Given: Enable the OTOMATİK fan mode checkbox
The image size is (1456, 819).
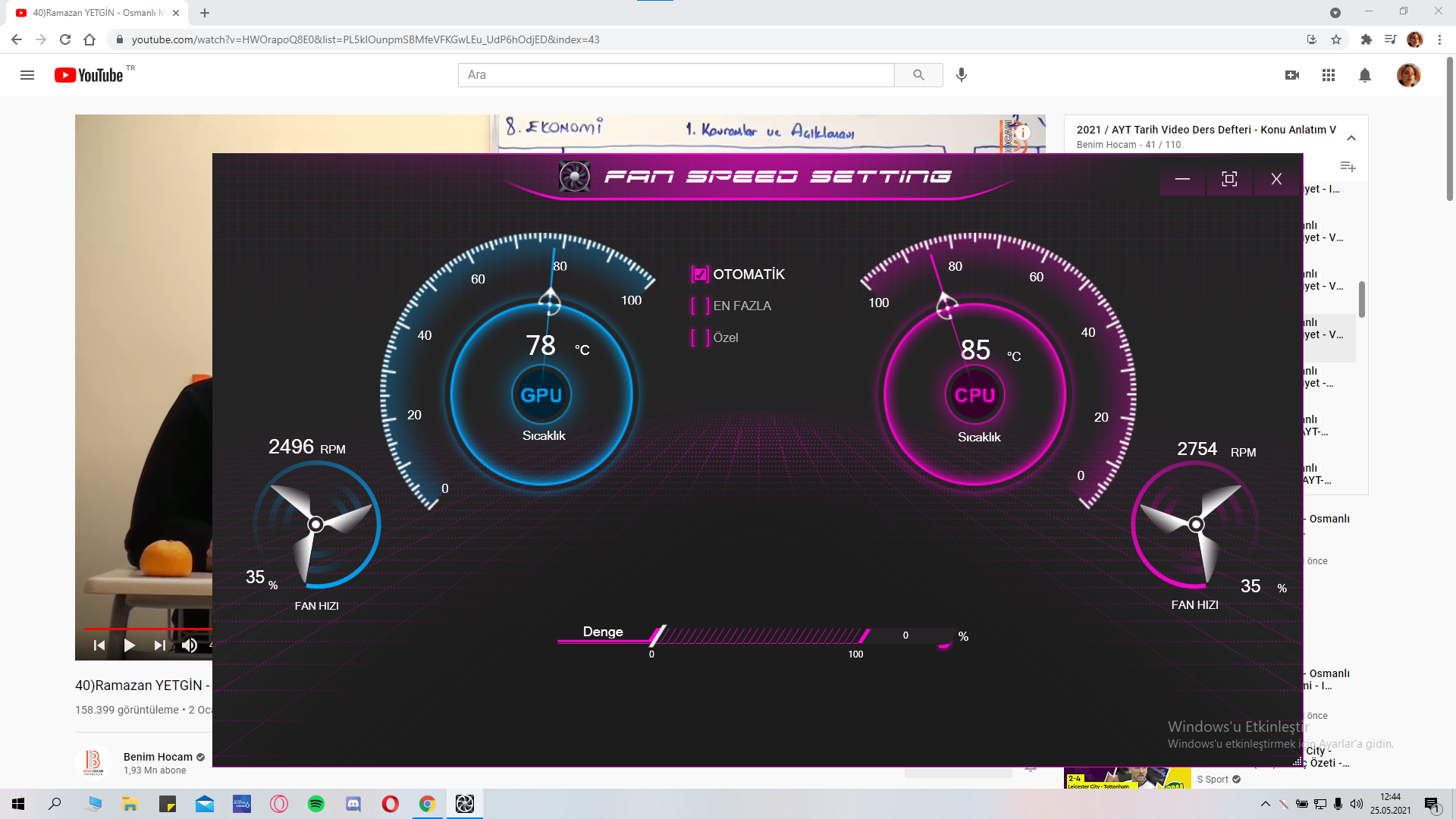Looking at the screenshot, I should pos(700,275).
